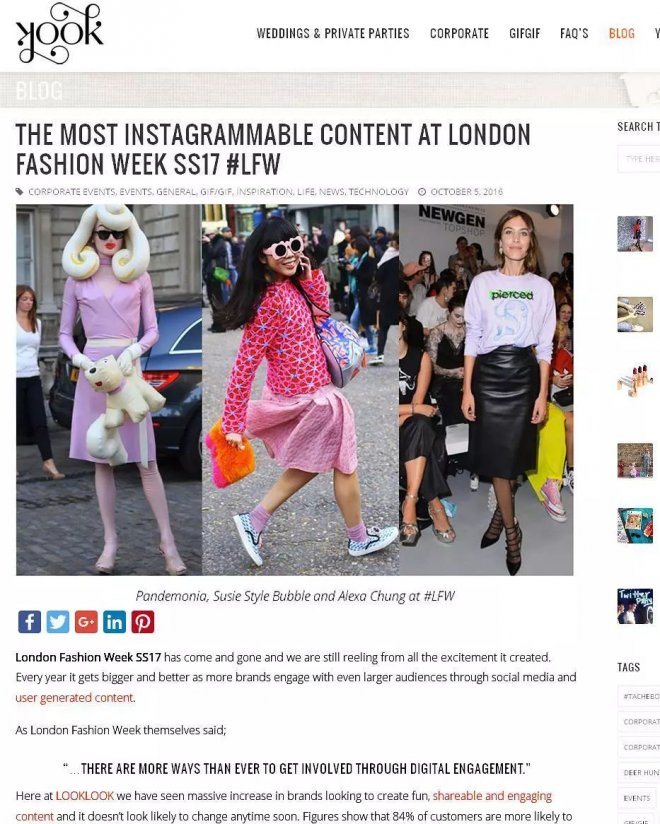Viewport: 660px width, 824px height.
Task: Follow the LOOKLOOK link in paragraph
Action: [85, 796]
